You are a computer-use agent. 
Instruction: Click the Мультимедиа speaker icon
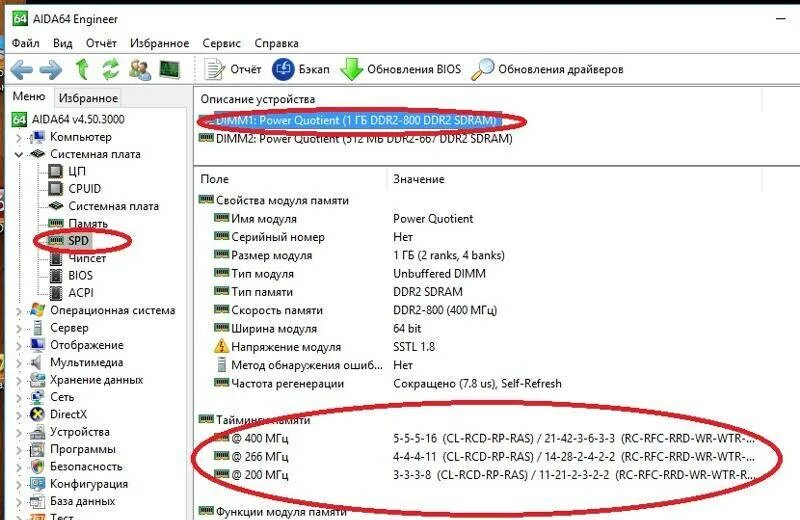(37, 363)
